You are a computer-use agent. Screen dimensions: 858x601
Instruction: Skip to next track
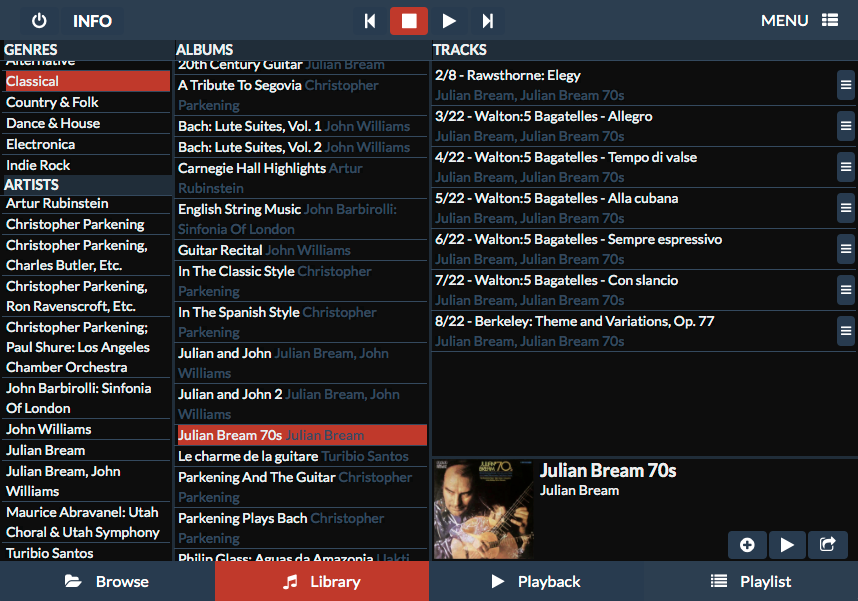[x=487, y=21]
